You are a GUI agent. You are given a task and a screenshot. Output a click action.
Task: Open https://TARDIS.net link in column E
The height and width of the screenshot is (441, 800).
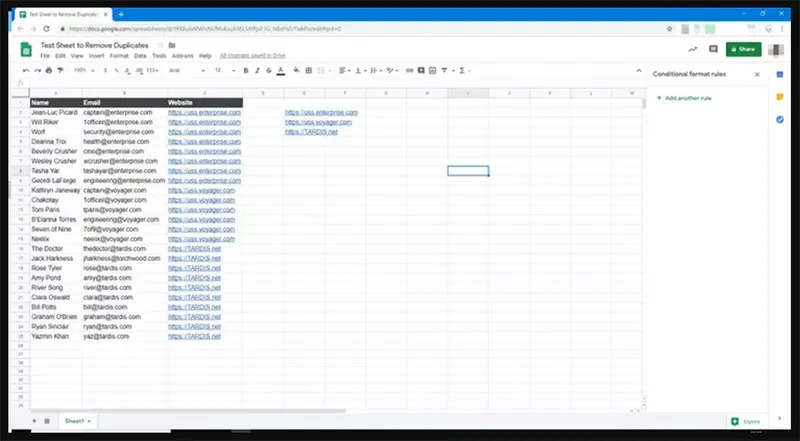tap(311, 132)
